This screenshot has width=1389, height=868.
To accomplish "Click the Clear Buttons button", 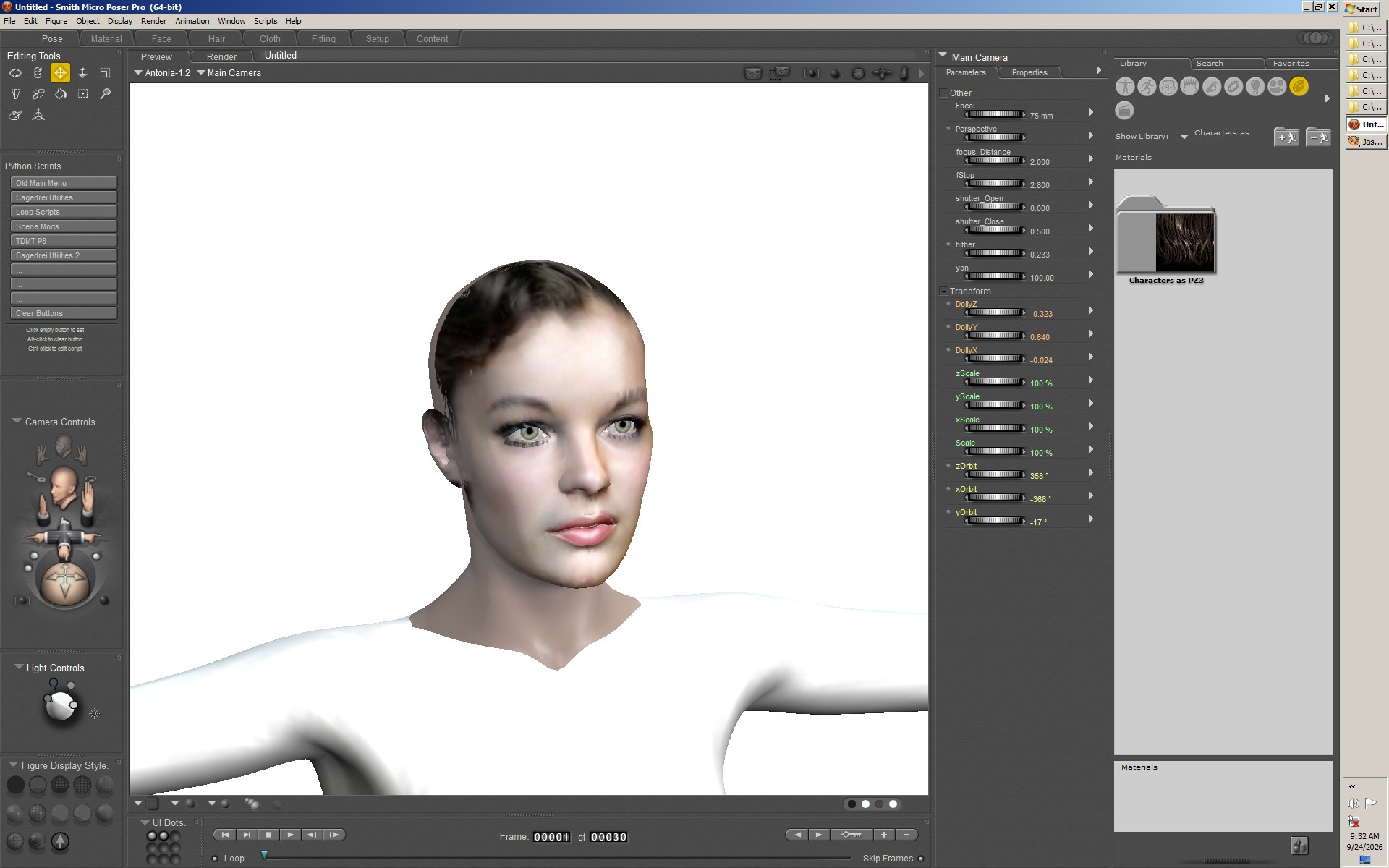I will click(64, 313).
